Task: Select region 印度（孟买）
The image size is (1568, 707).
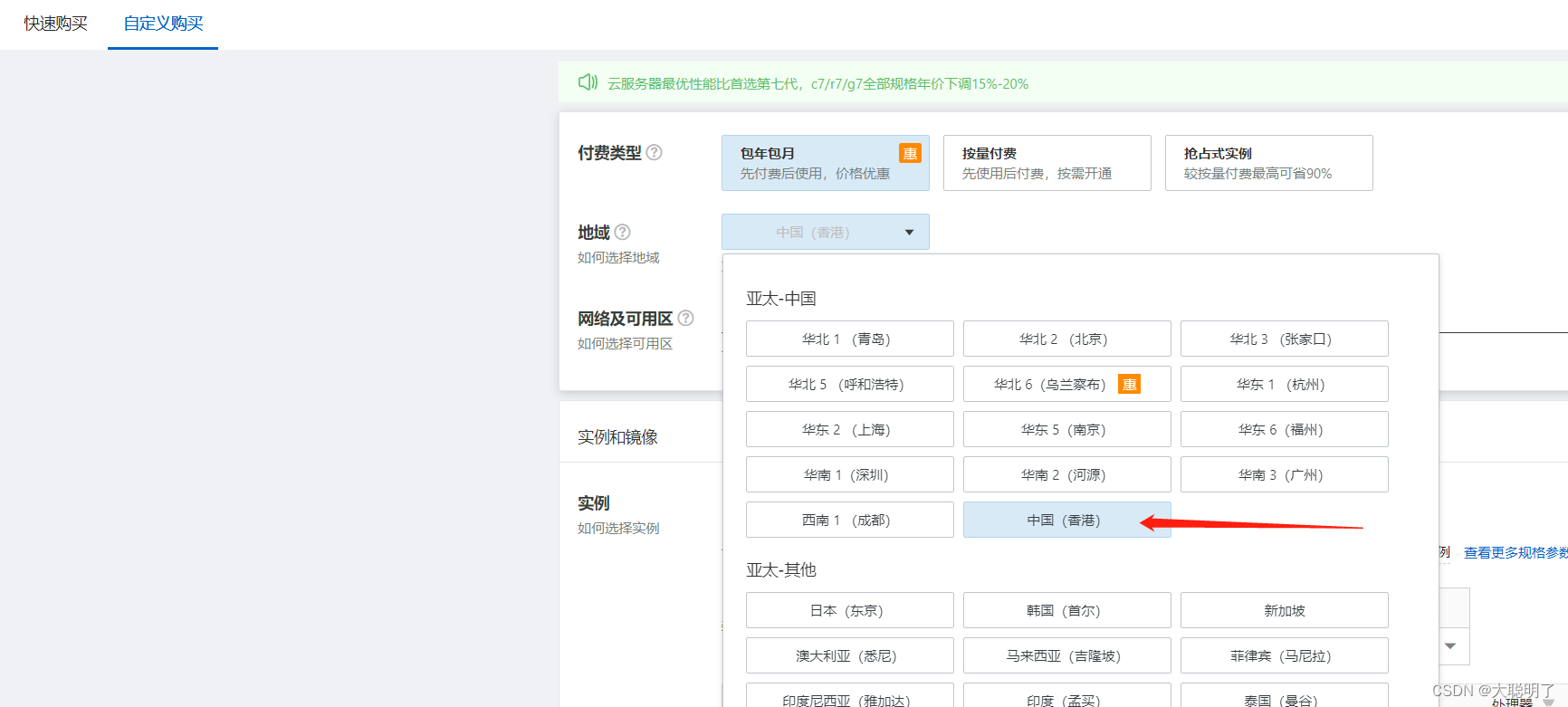Action: coord(1067,695)
